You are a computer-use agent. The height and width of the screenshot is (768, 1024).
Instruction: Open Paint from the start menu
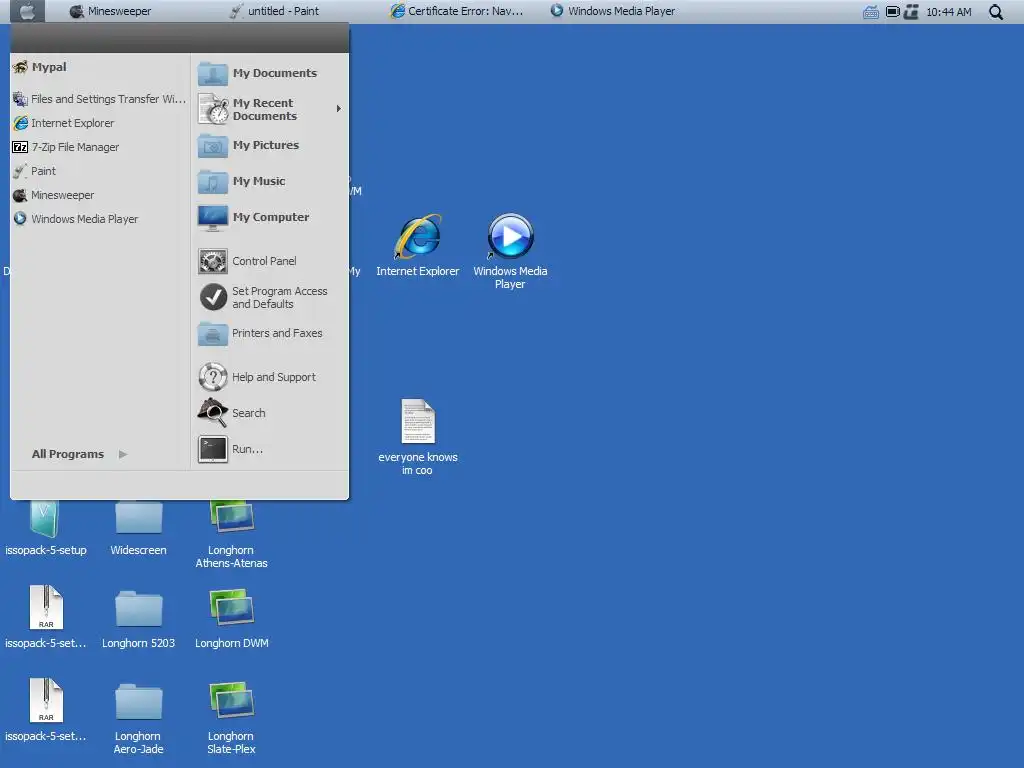coord(99,171)
